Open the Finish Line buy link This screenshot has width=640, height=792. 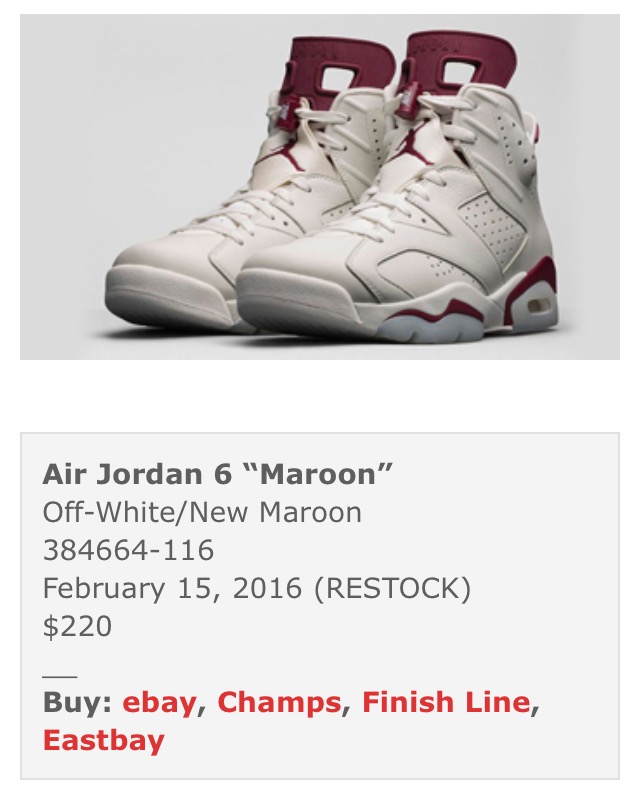point(446,703)
